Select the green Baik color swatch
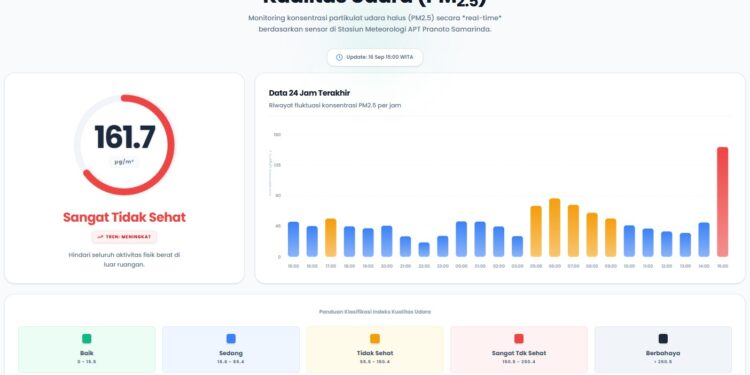The width and height of the screenshot is (750, 375). point(87,339)
